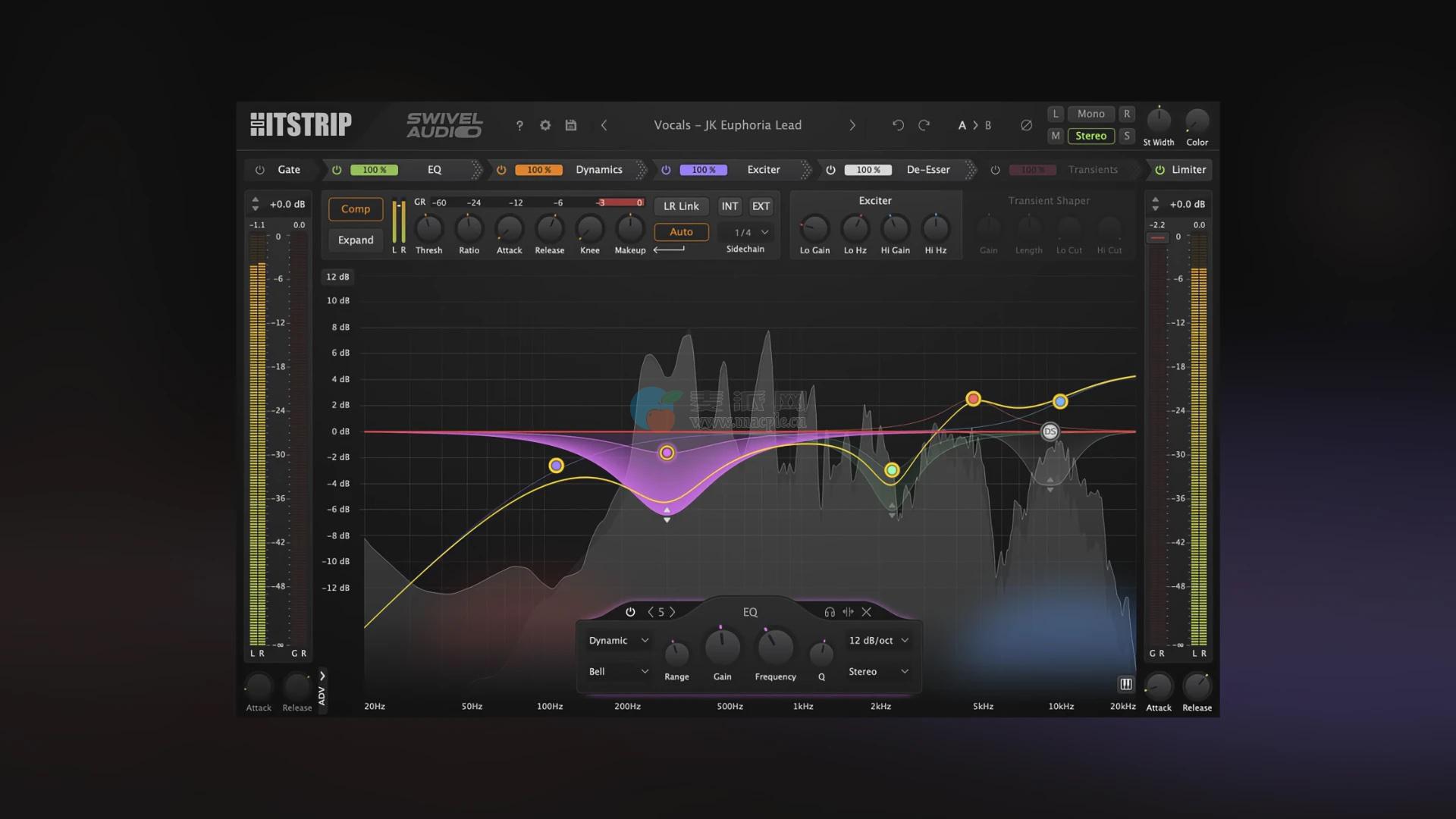Open the help question mark icon
The image size is (1456, 819).
[x=519, y=126]
